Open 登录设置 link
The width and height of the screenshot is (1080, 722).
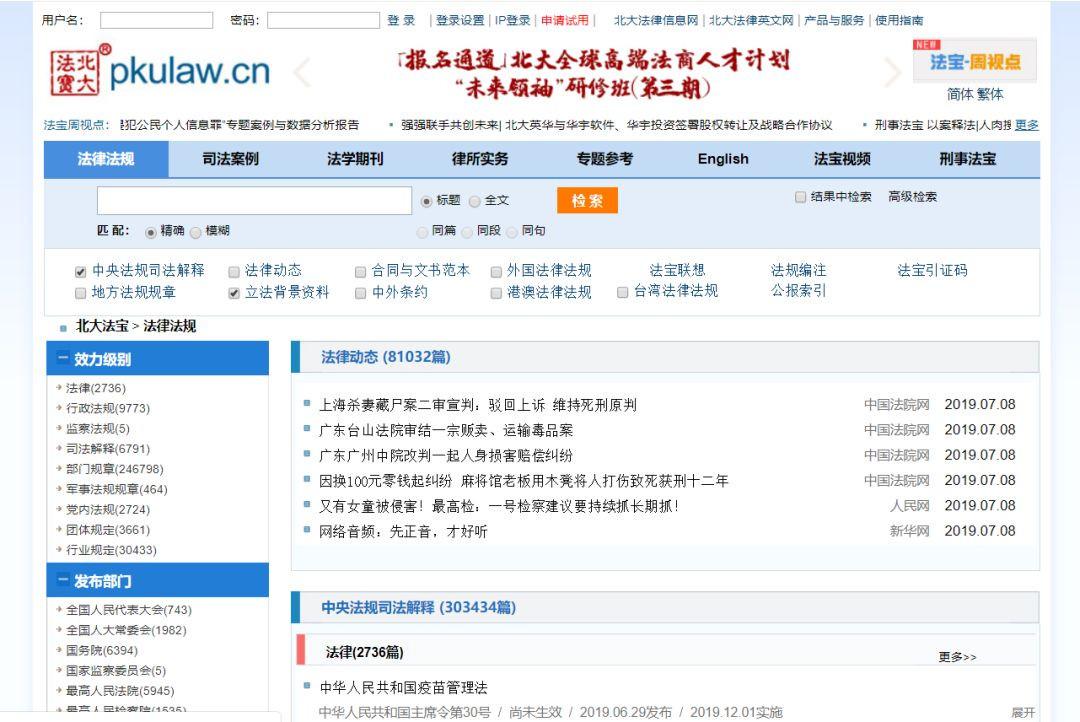pyautogui.click(x=460, y=21)
